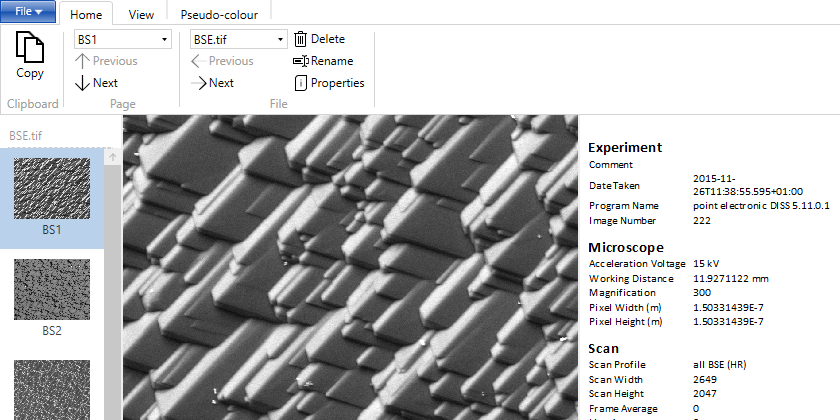840x420 pixels.
Task: Select the BS1 thumbnail
Action: pyautogui.click(x=52, y=189)
